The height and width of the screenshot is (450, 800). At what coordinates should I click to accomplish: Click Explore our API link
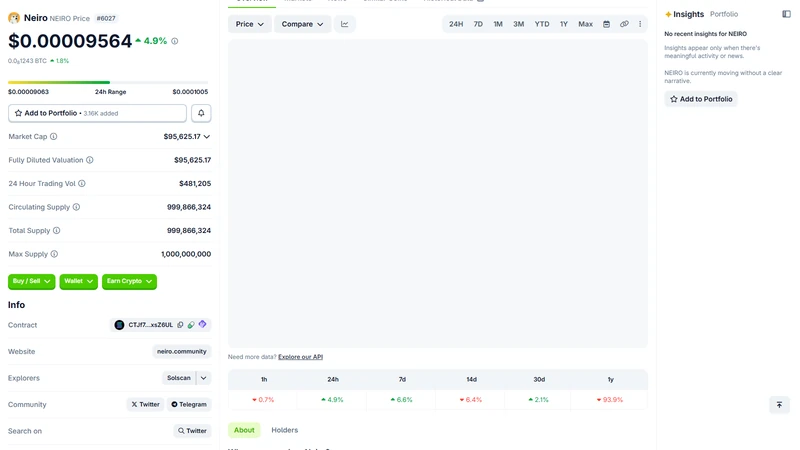point(301,357)
